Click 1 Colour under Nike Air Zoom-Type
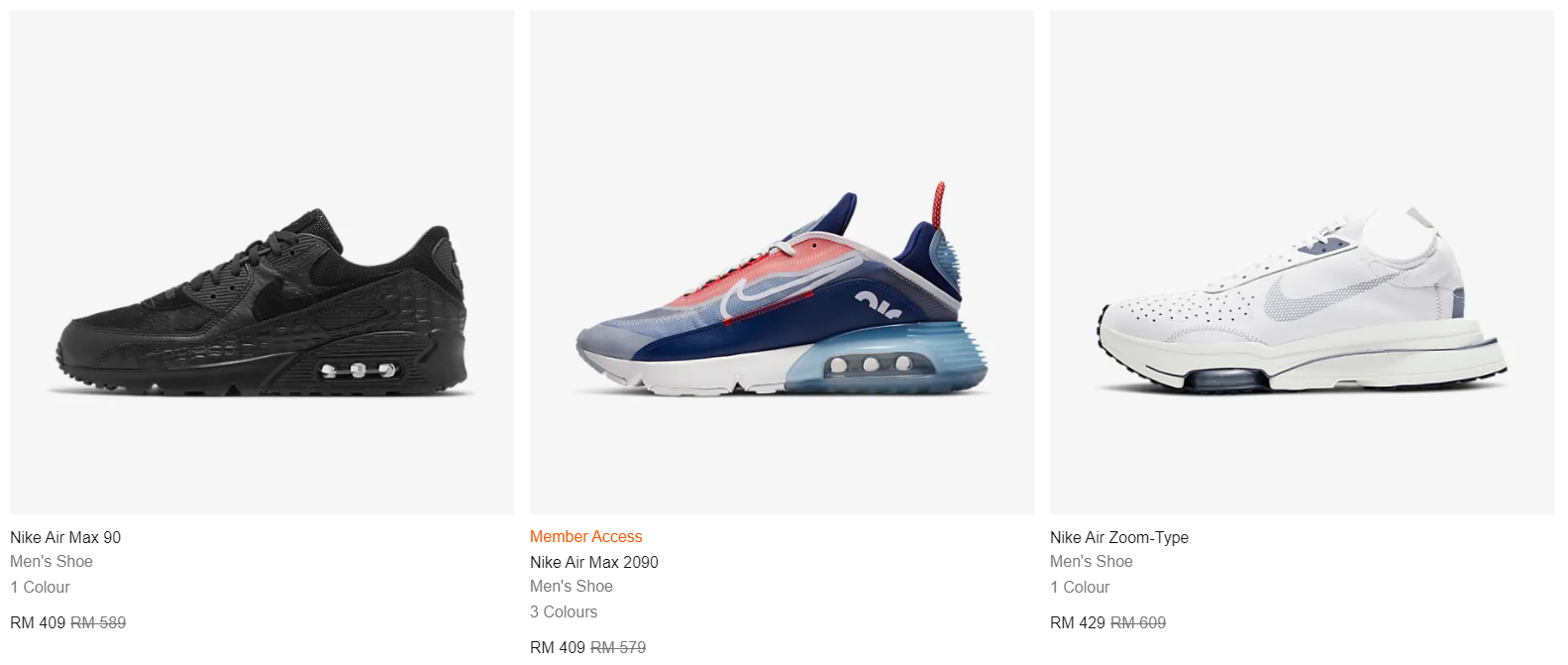This screenshot has height=665, width=1568. (x=1080, y=587)
